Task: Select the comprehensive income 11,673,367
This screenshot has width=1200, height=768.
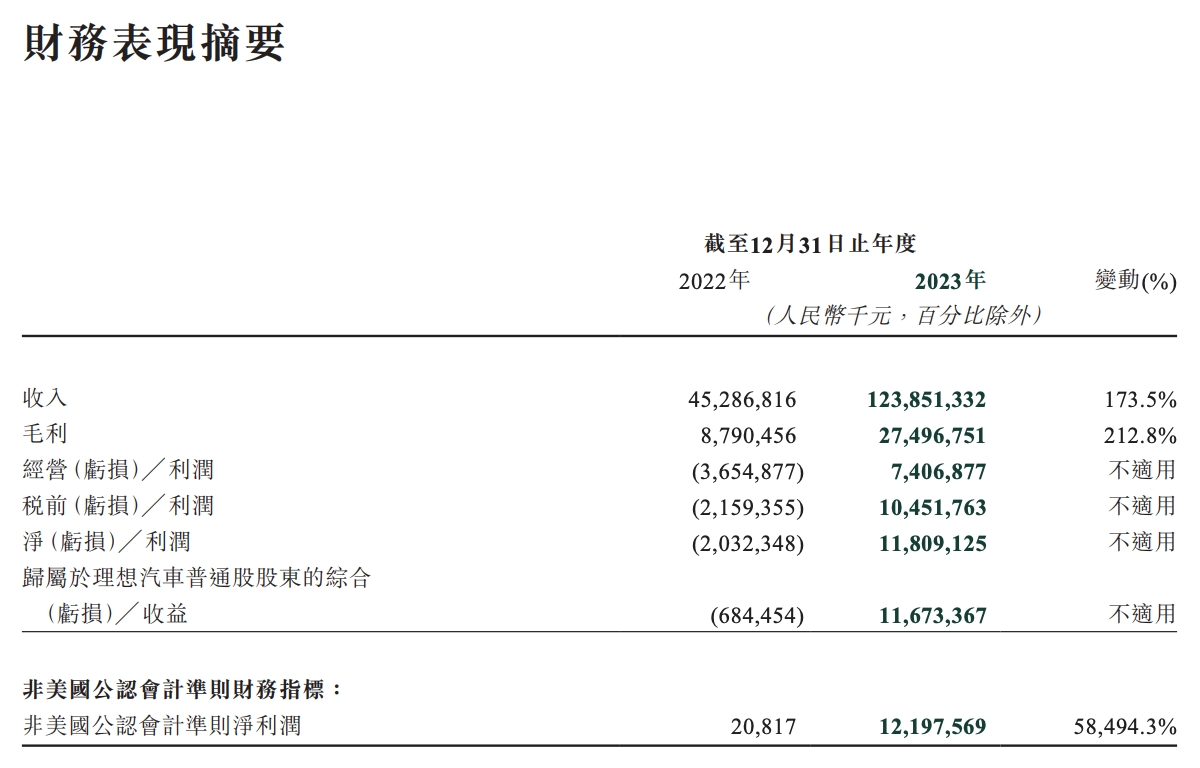Action: click(932, 616)
